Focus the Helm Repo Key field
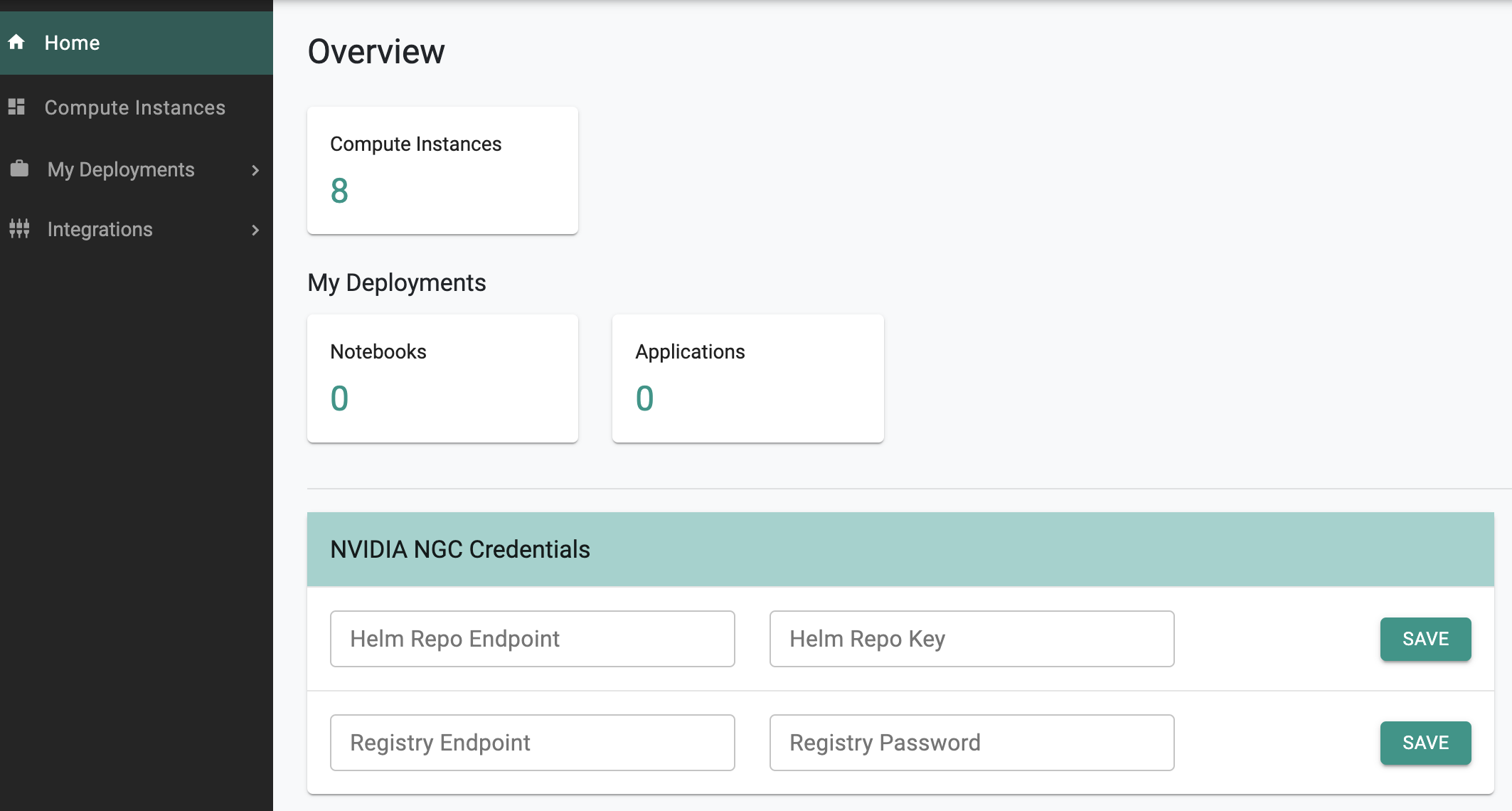The image size is (1512, 811). [x=971, y=639]
